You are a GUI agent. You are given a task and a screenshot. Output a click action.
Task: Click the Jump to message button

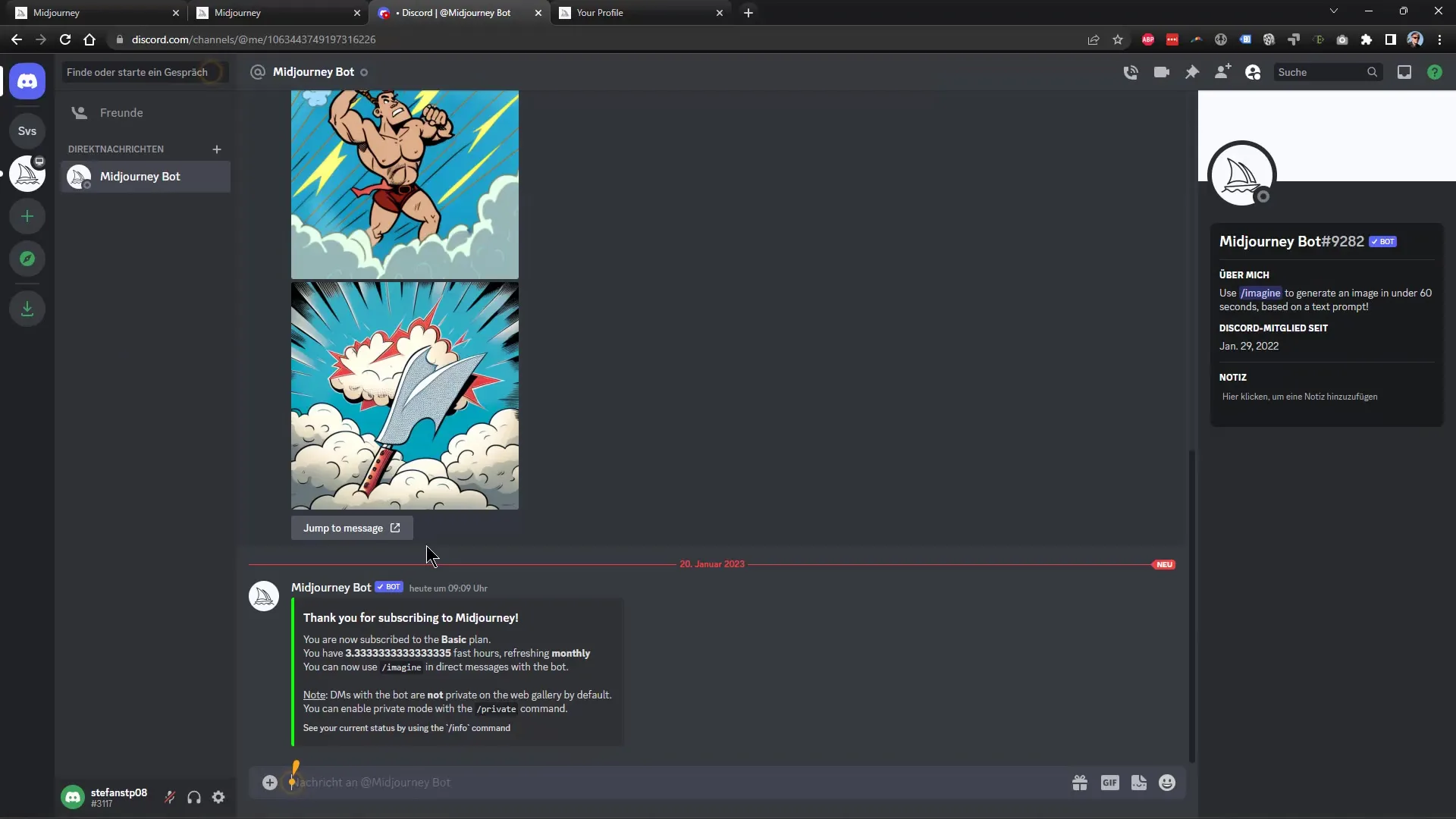click(351, 528)
